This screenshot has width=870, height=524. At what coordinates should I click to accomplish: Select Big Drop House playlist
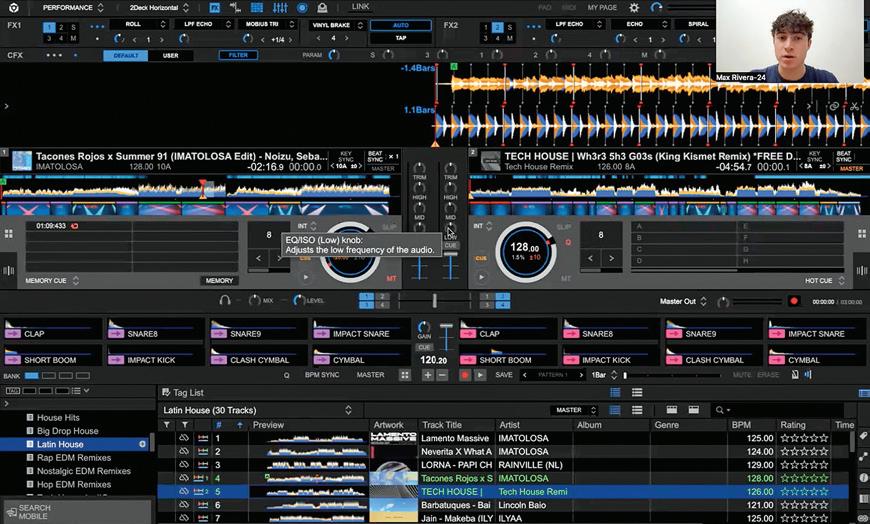(x=68, y=431)
